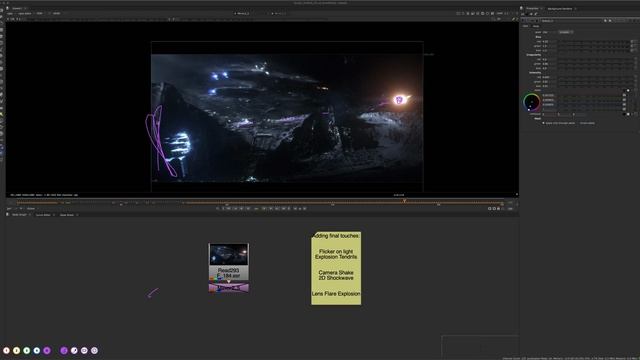The image size is (640, 360).
Task: Switch to the Properties tab
Action: 532,8
